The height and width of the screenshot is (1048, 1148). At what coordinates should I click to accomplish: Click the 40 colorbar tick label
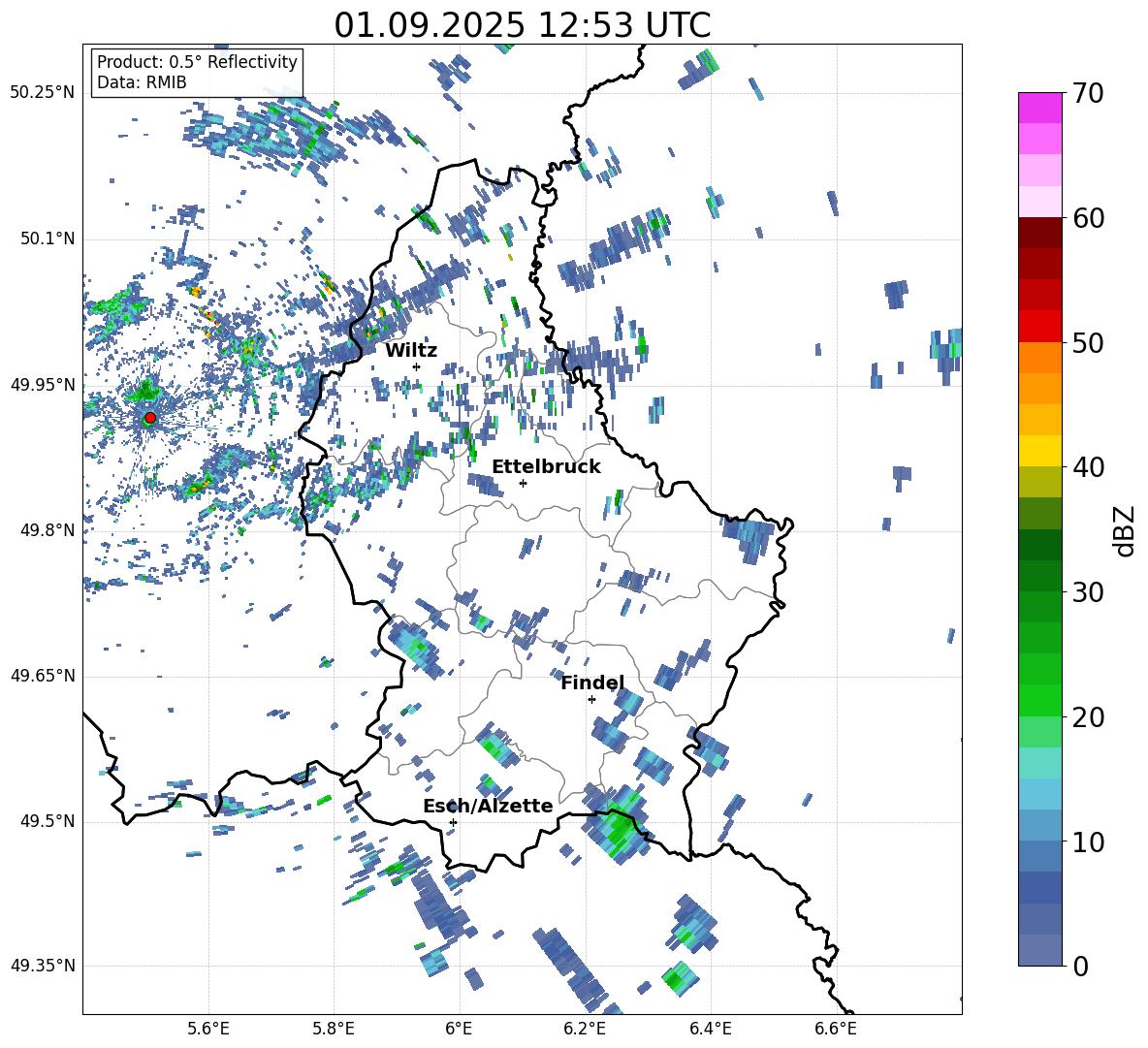point(1088,467)
